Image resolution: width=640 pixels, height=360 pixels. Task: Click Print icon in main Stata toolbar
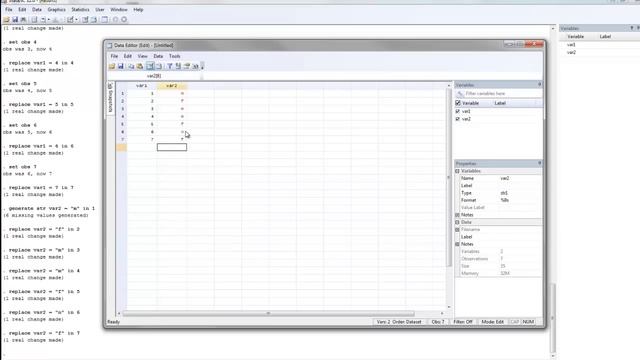(x=23, y=19)
